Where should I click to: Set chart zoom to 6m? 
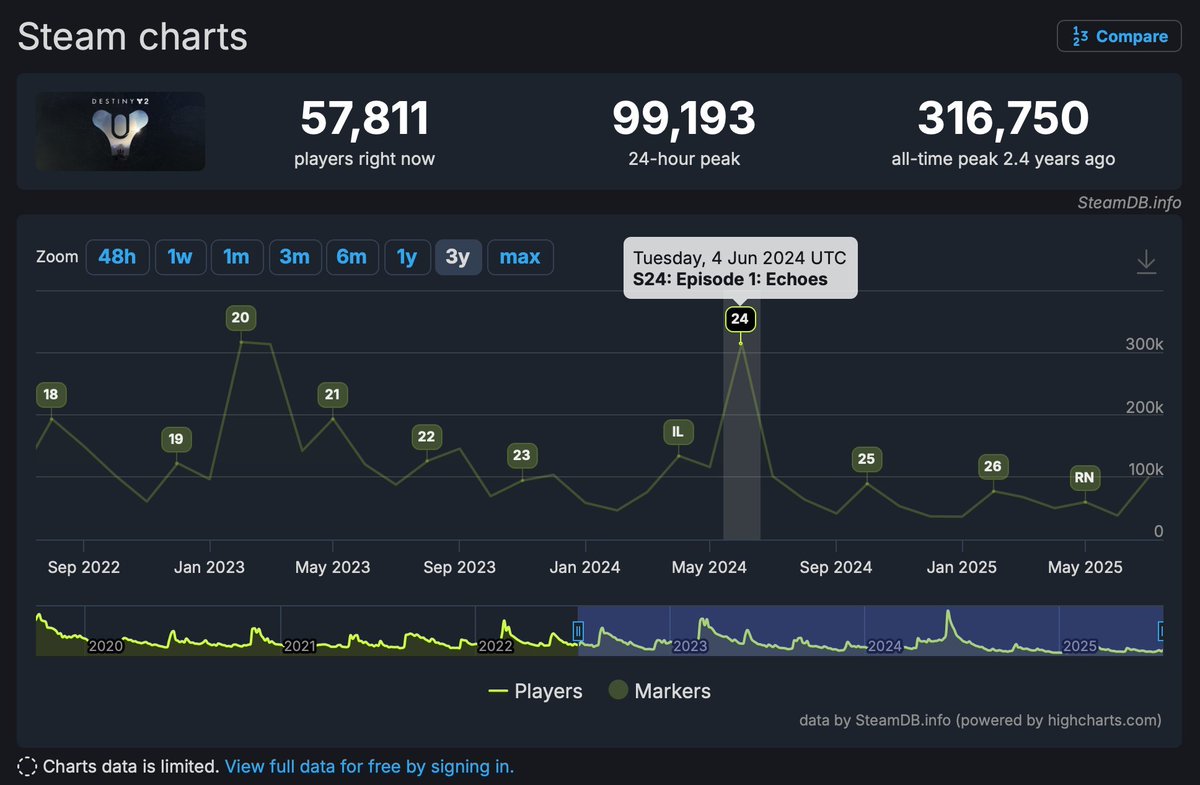pos(351,257)
